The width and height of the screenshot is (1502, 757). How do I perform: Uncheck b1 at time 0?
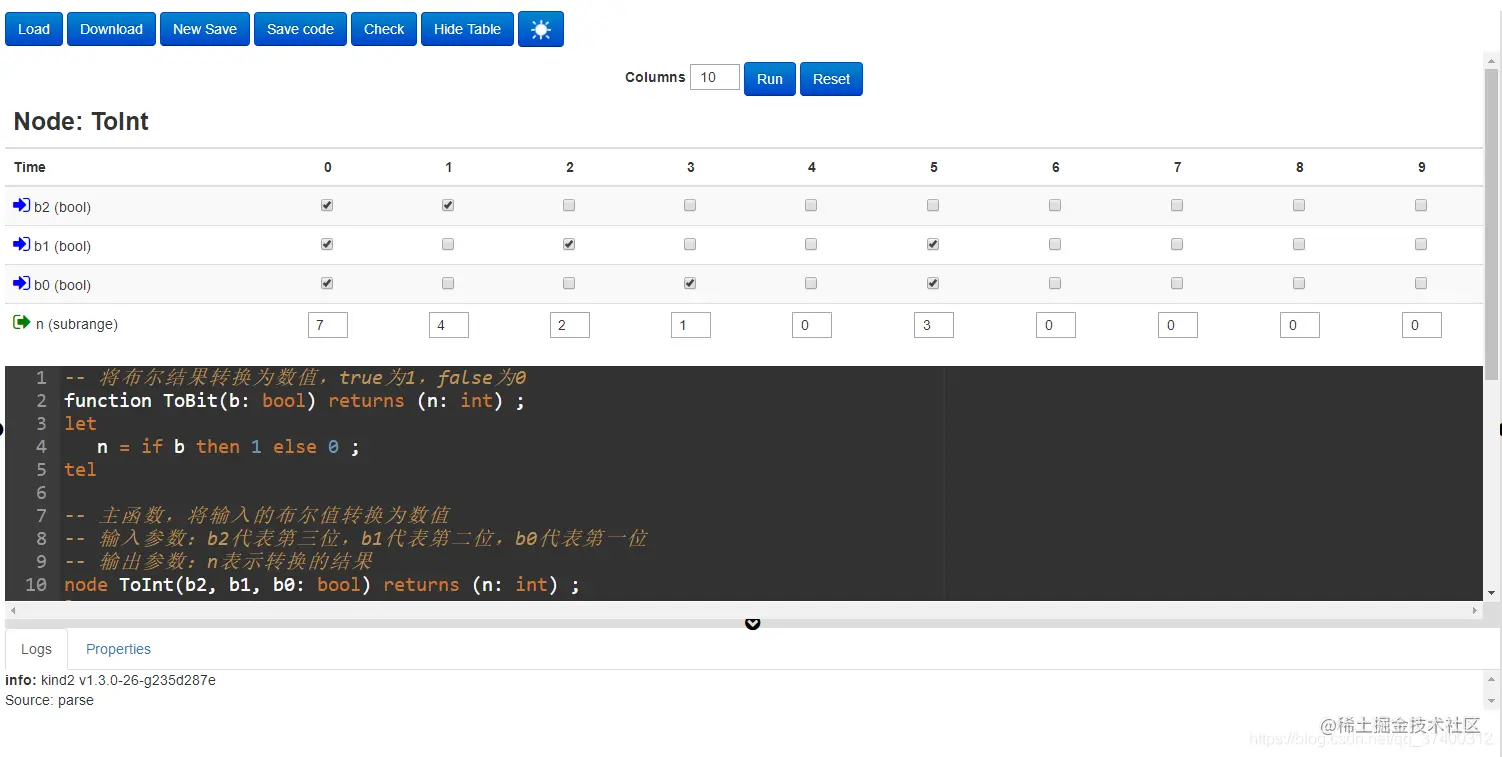[x=327, y=244]
